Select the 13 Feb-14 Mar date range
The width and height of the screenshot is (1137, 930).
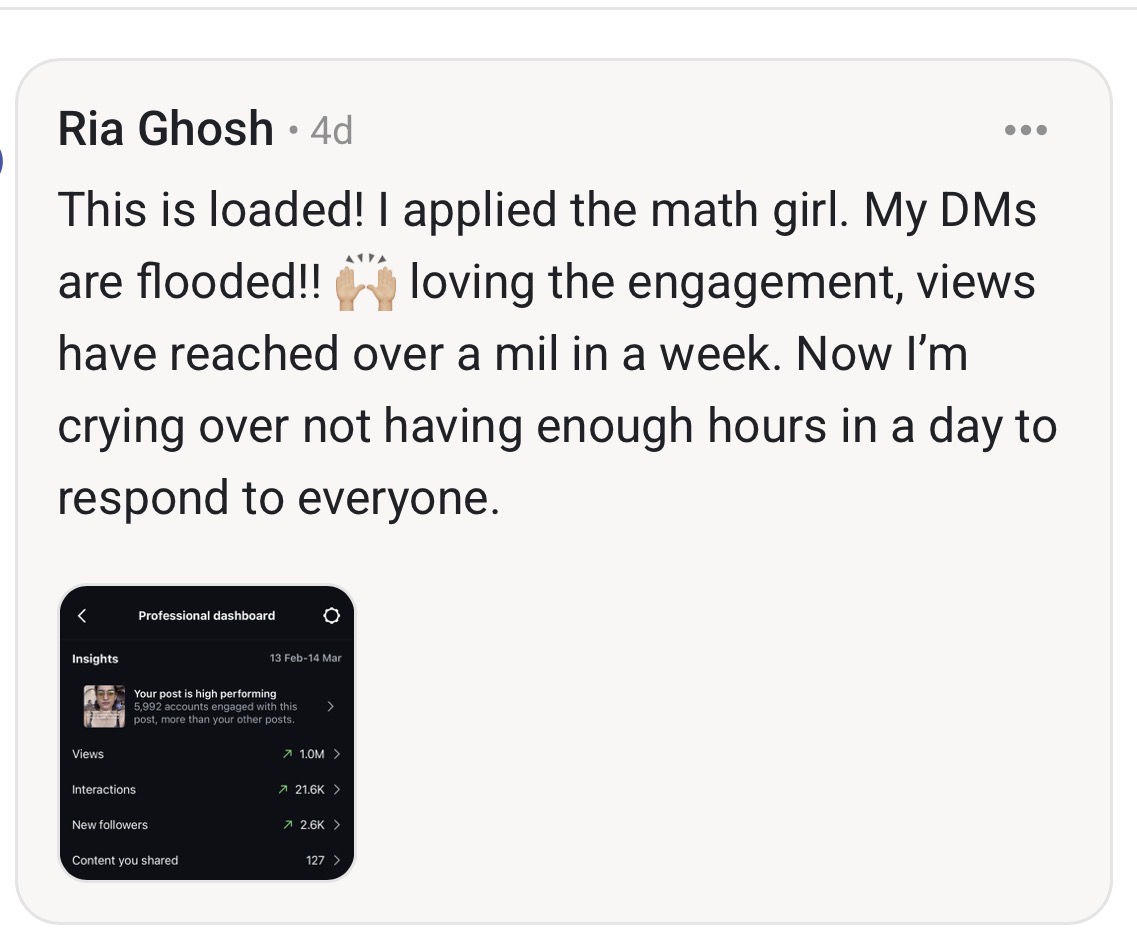tap(305, 659)
